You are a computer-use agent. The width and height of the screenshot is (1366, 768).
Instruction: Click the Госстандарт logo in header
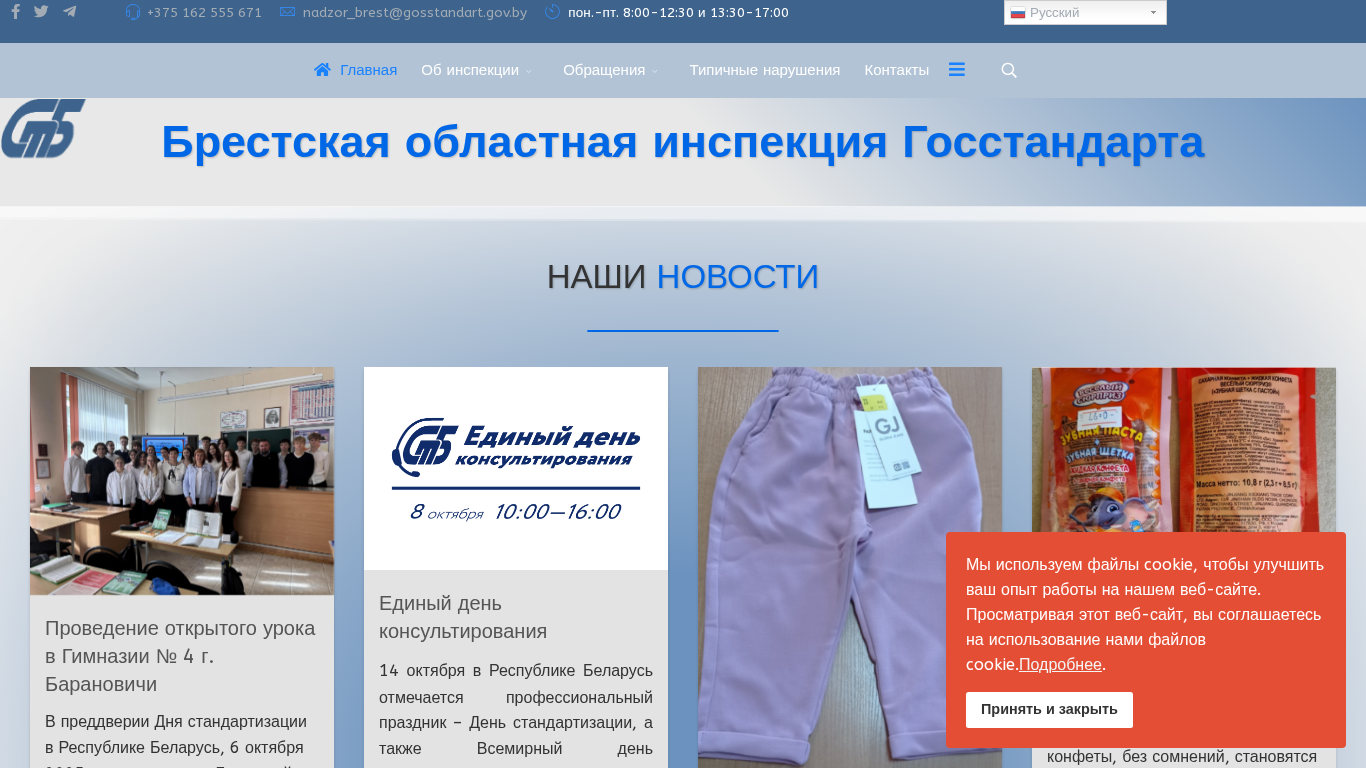click(43, 128)
